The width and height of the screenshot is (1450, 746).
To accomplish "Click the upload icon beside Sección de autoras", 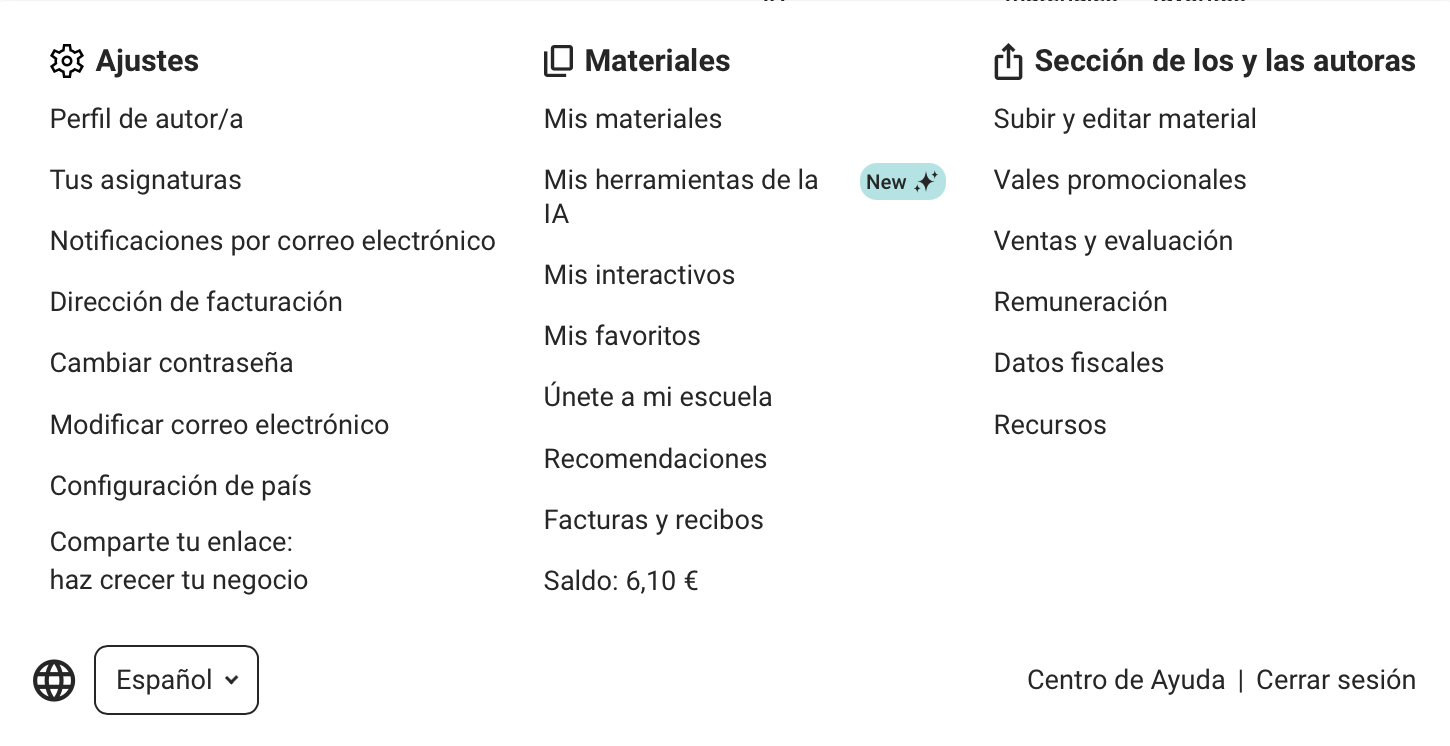I will [1008, 62].
